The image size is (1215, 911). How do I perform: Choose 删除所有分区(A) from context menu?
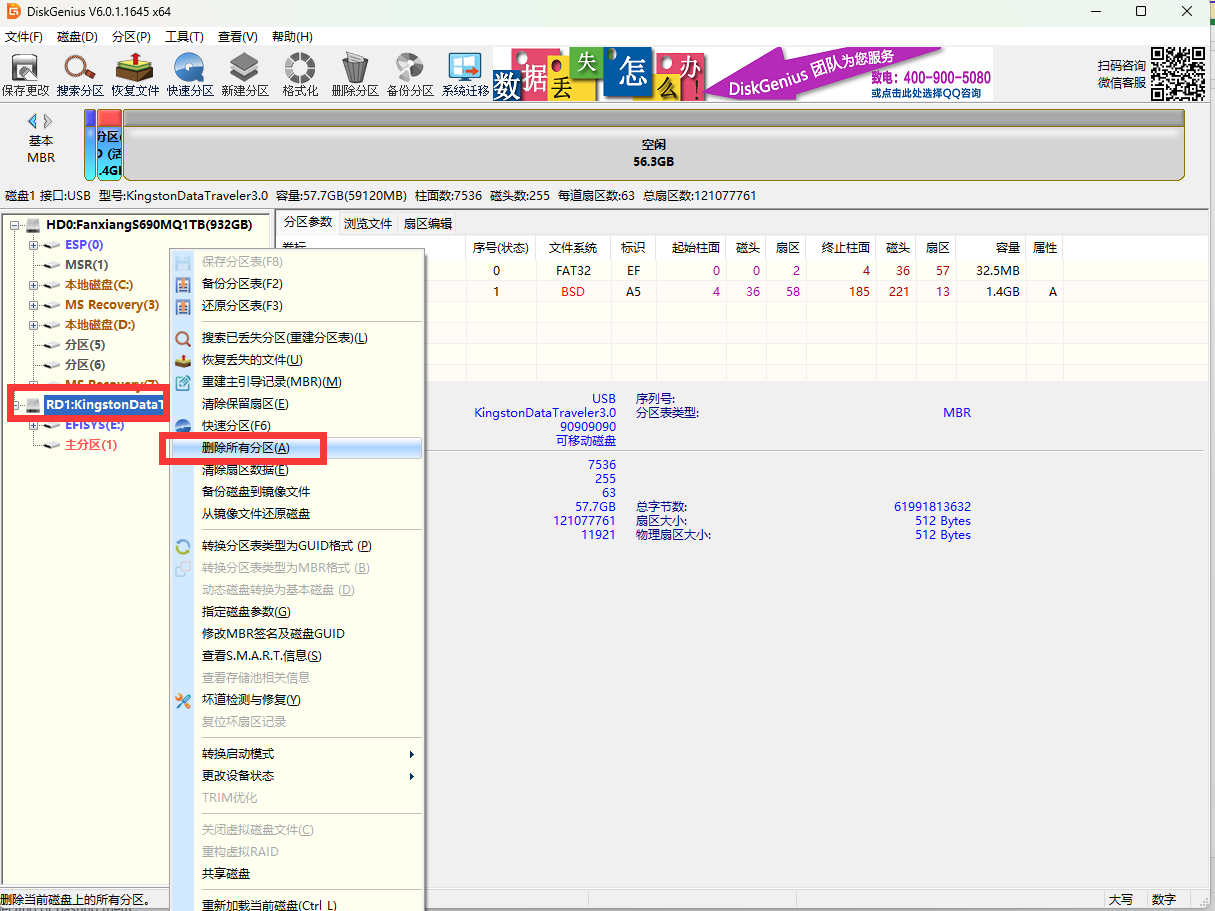[296, 448]
